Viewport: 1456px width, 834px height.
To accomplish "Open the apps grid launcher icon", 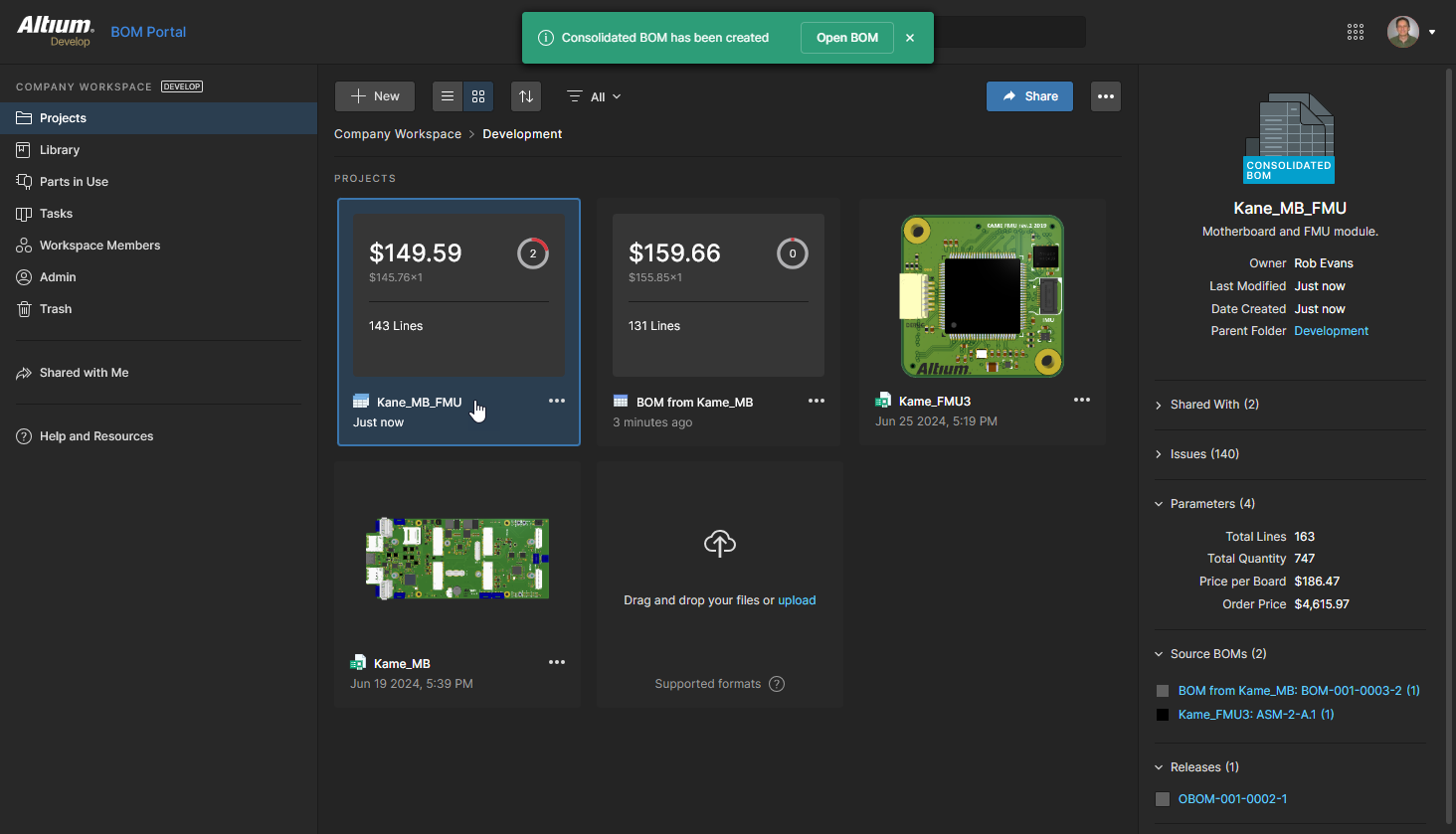I will (1356, 32).
